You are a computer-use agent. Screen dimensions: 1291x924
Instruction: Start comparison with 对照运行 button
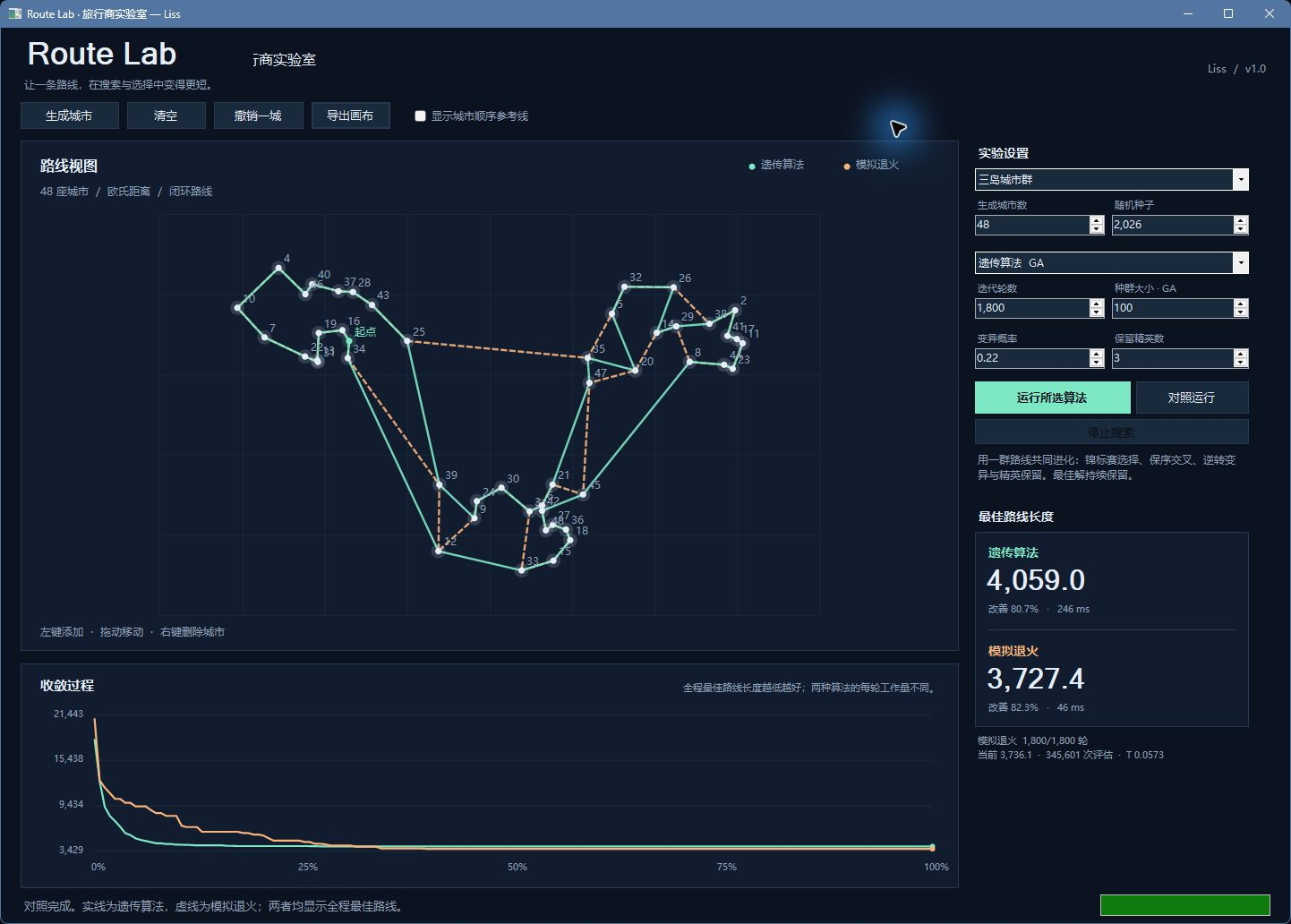[x=1192, y=398]
